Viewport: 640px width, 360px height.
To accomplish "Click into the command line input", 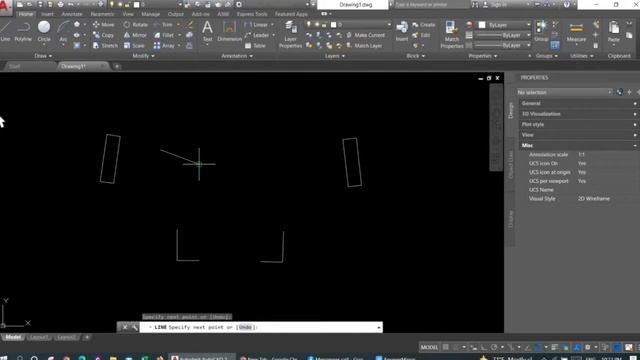I will coord(261,327).
